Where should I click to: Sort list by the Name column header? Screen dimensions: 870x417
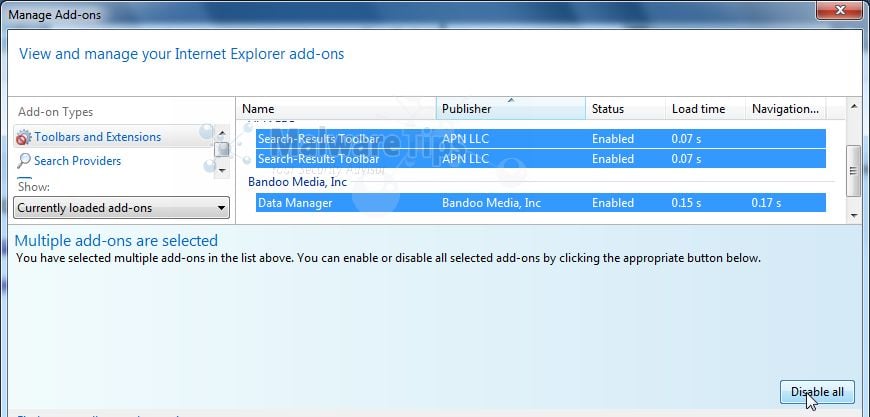336,109
